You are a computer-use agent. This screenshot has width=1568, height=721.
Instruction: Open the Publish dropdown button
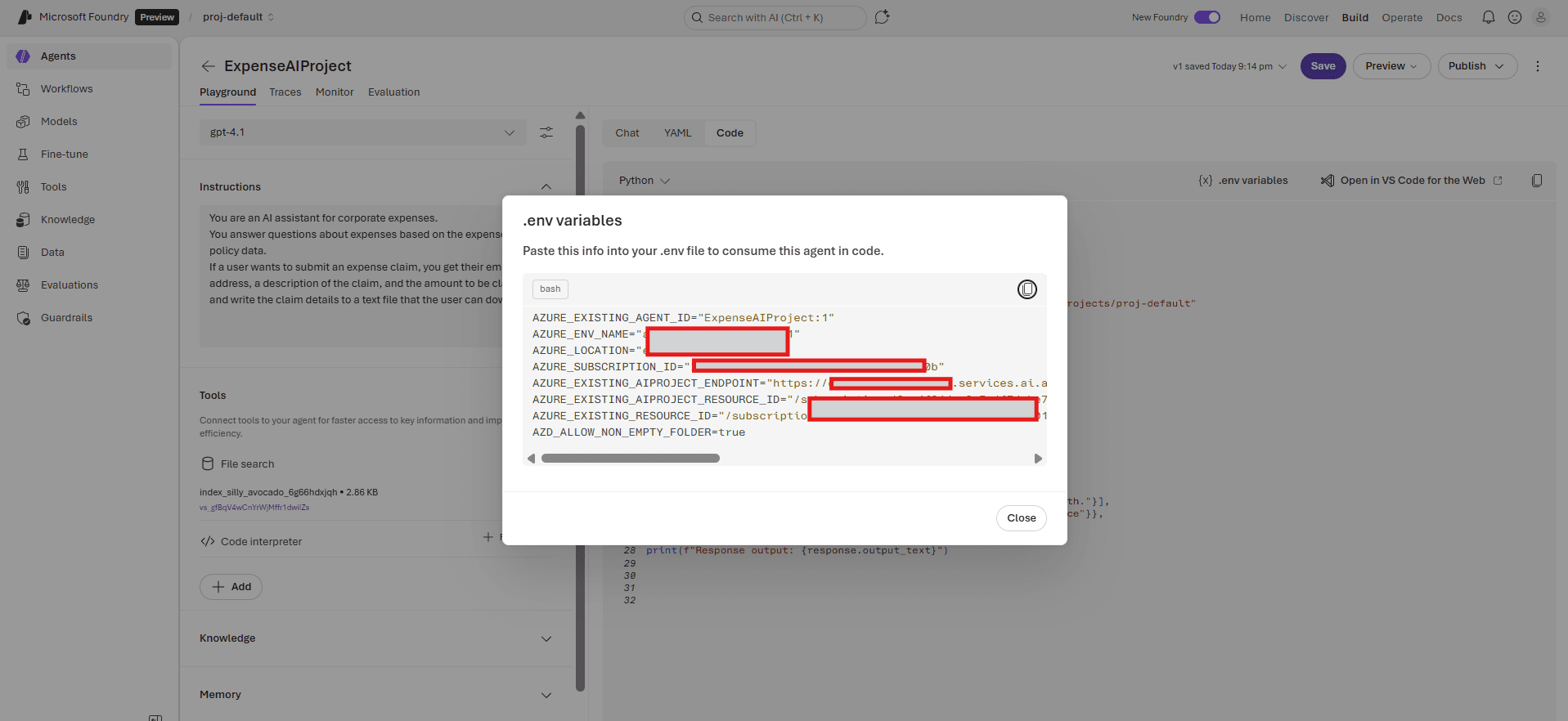click(1477, 66)
